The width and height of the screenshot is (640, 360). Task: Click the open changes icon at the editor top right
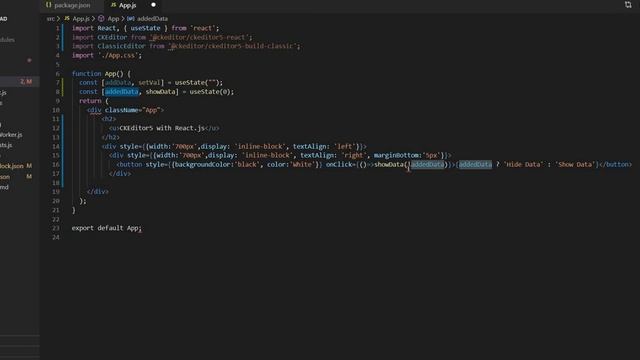(628, 5)
